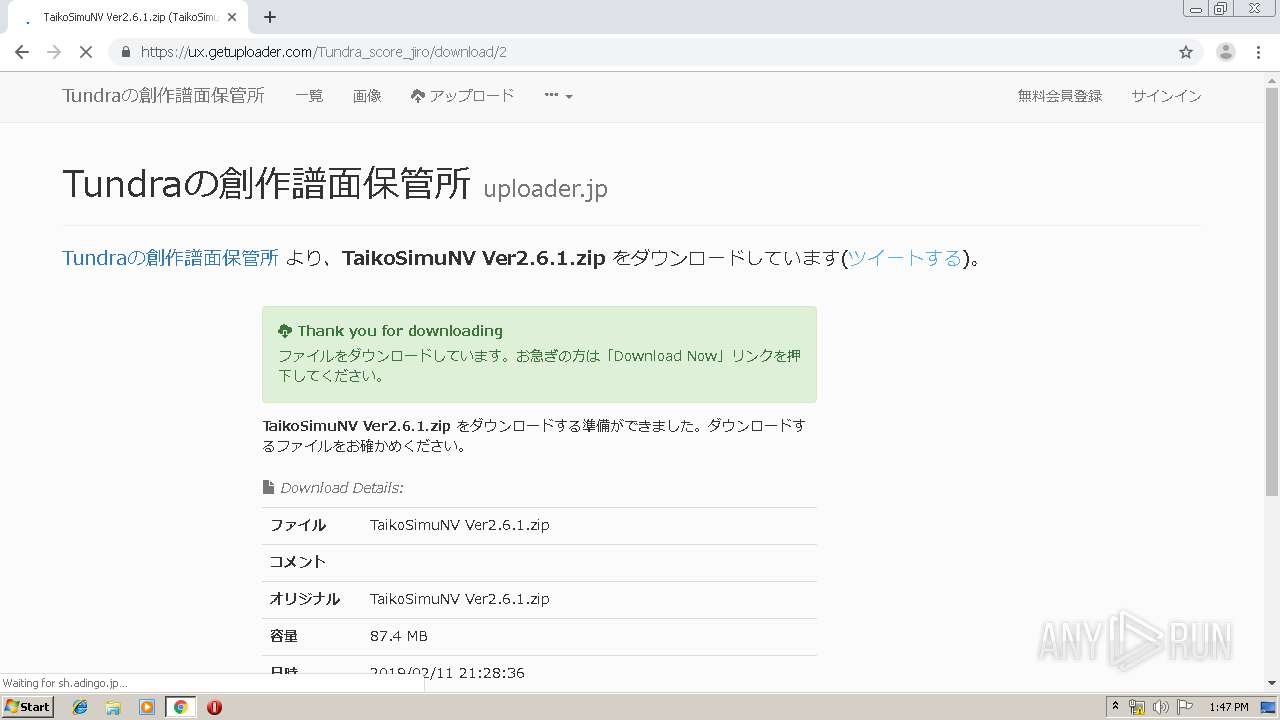Screen dimensions: 1280x720
Task: Click the red Opera taskbar icon
Action: coord(214,707)
